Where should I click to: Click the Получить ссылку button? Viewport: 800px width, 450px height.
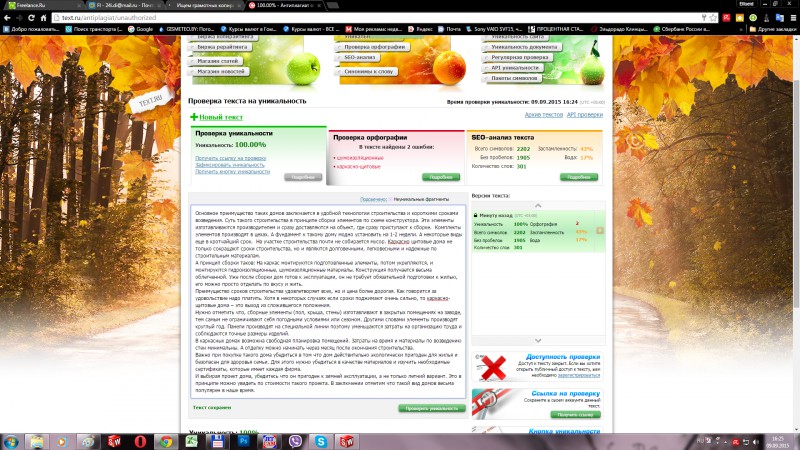pos(575,414)
